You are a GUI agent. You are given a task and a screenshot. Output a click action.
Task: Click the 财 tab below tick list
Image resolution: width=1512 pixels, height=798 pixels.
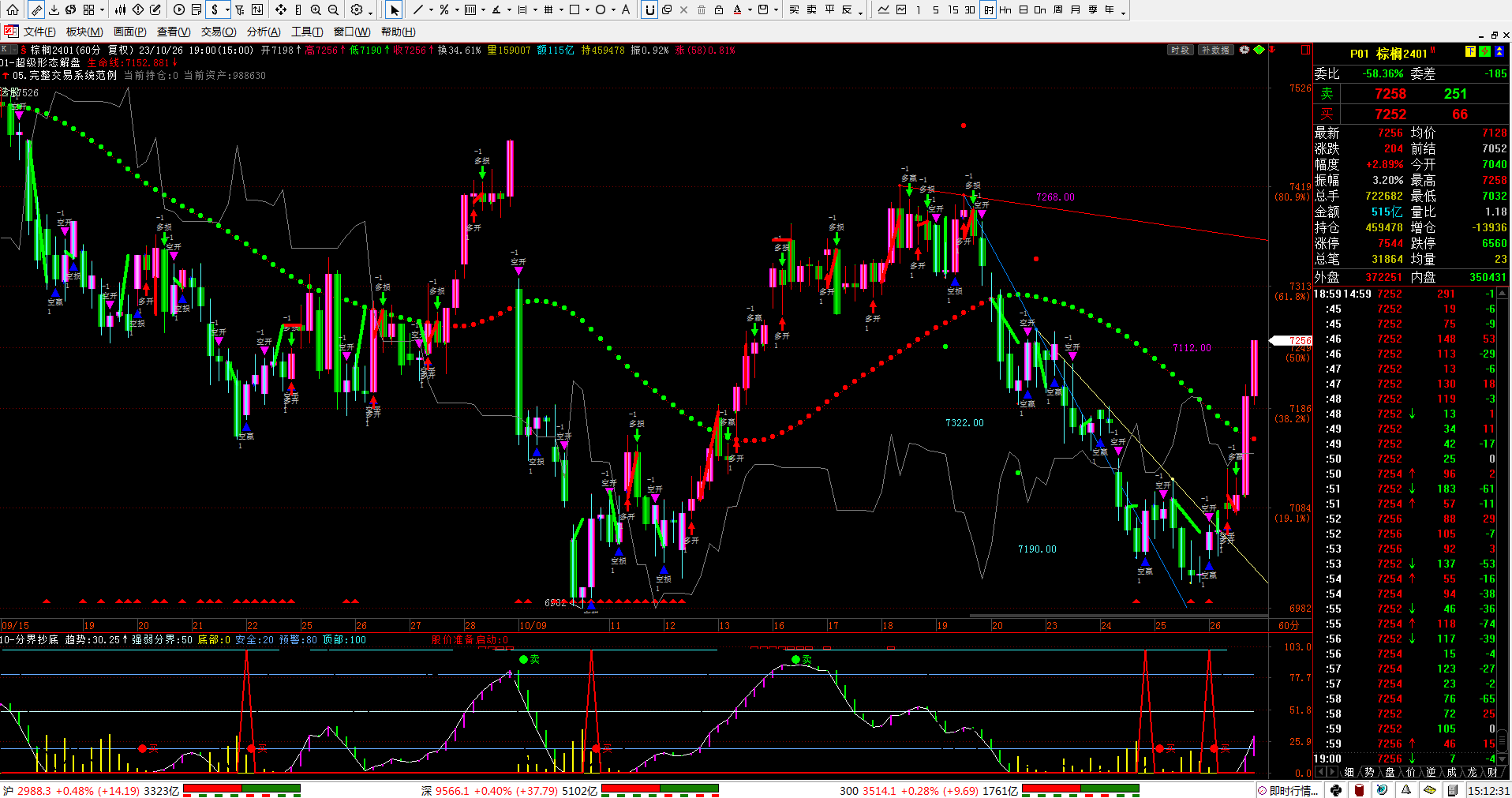tap(1492, 772)
